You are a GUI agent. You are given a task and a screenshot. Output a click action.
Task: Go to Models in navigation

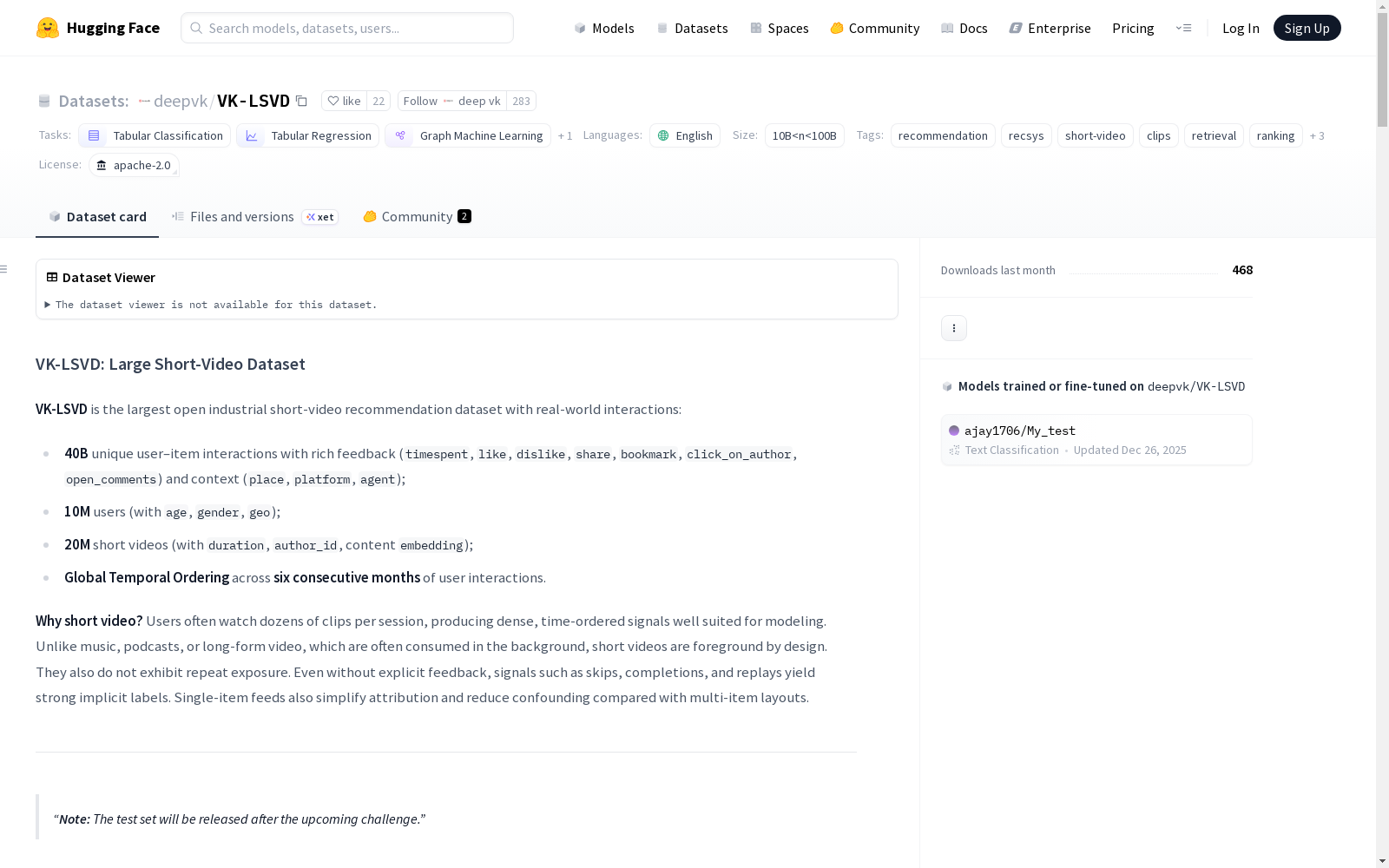(x=604, y=28)
